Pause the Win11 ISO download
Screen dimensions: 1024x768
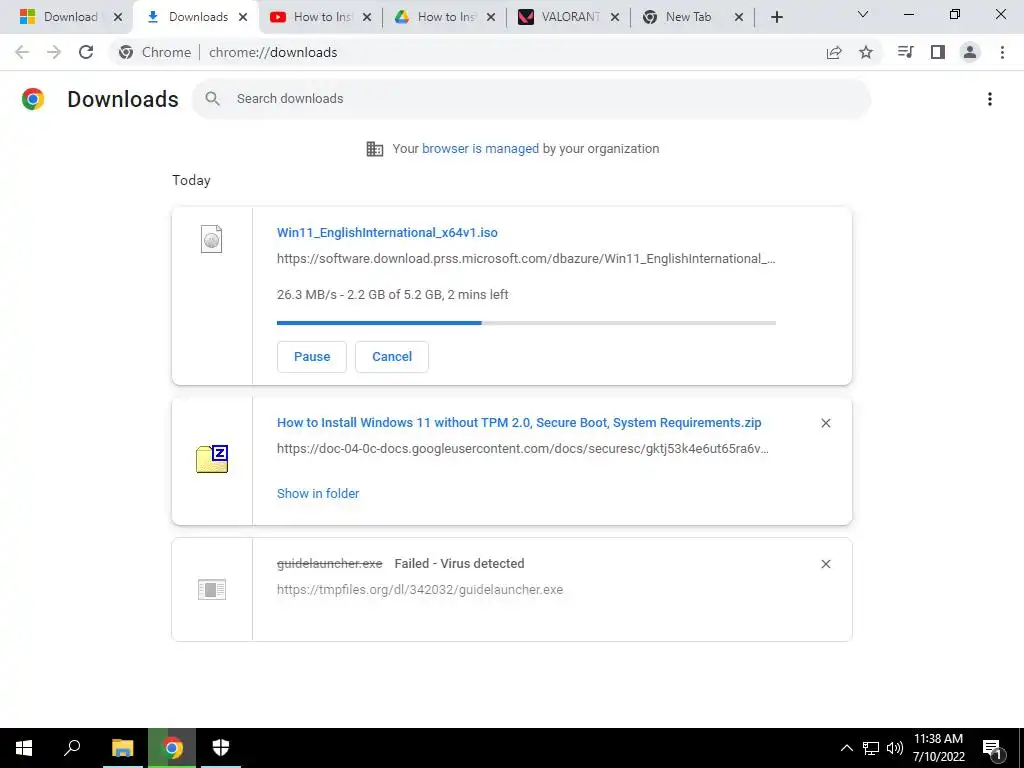coord(312,357)
